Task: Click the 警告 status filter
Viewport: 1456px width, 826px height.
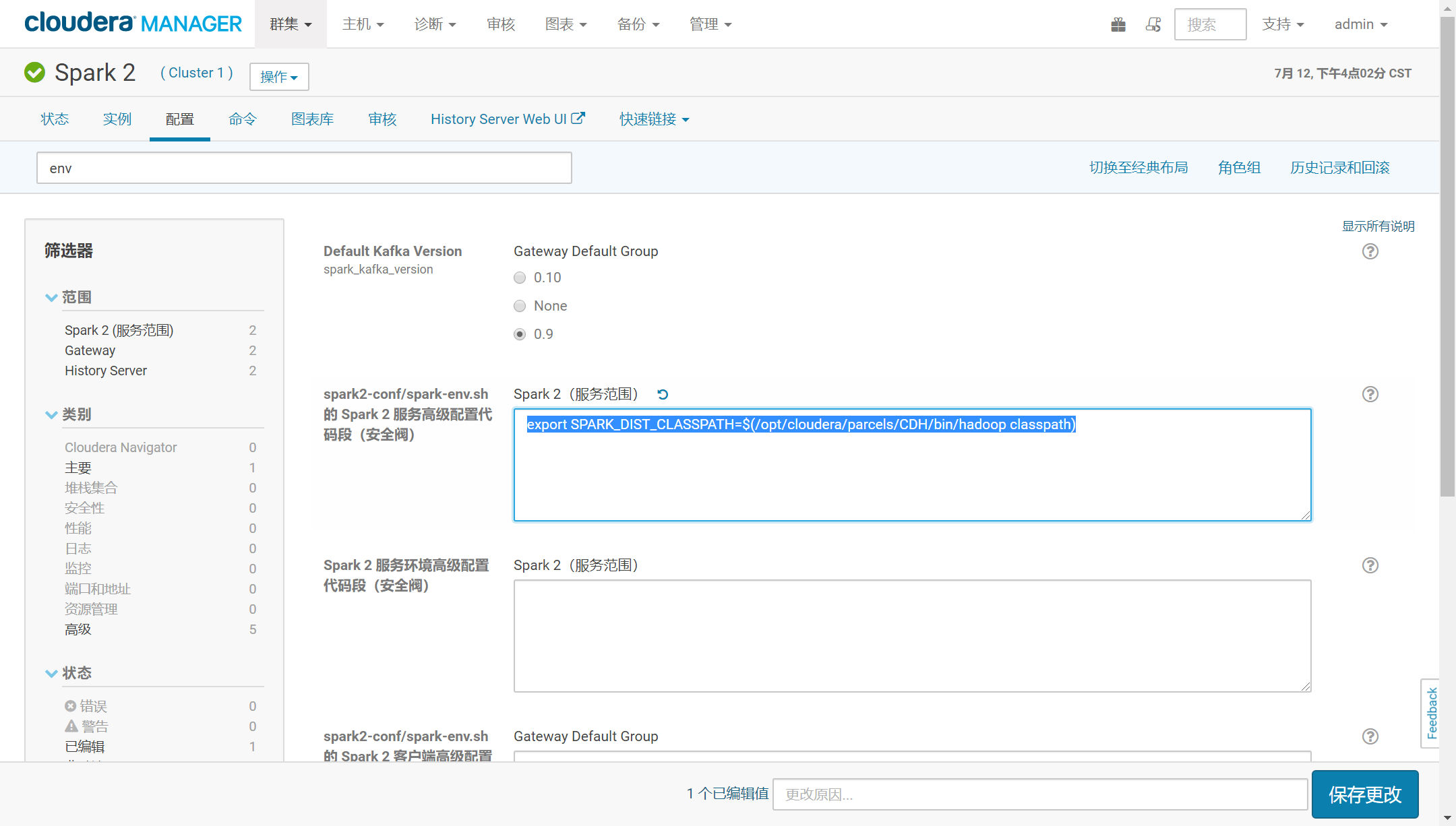Action: (x=86, y=726)
